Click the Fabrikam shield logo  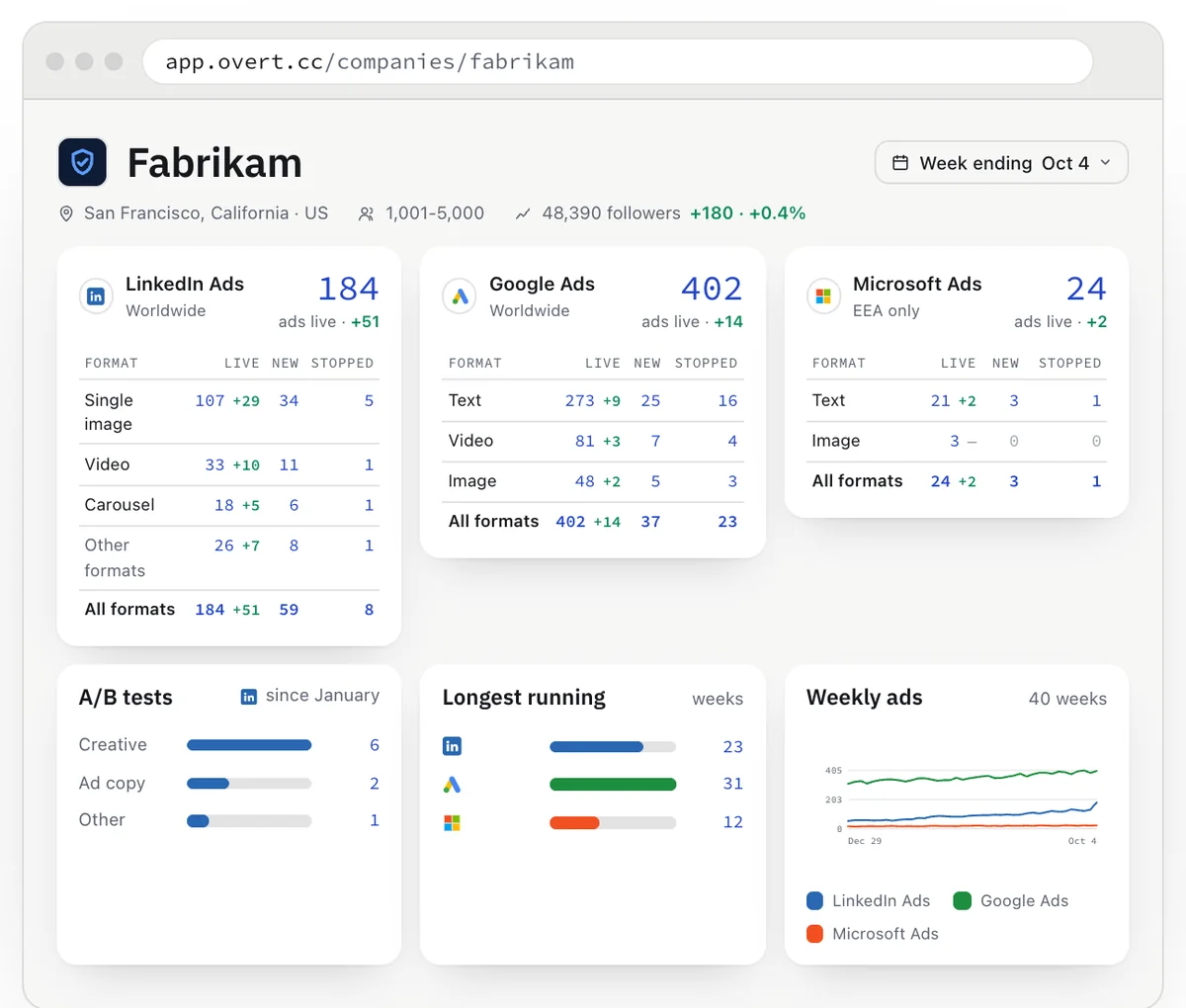coord(83,162)
